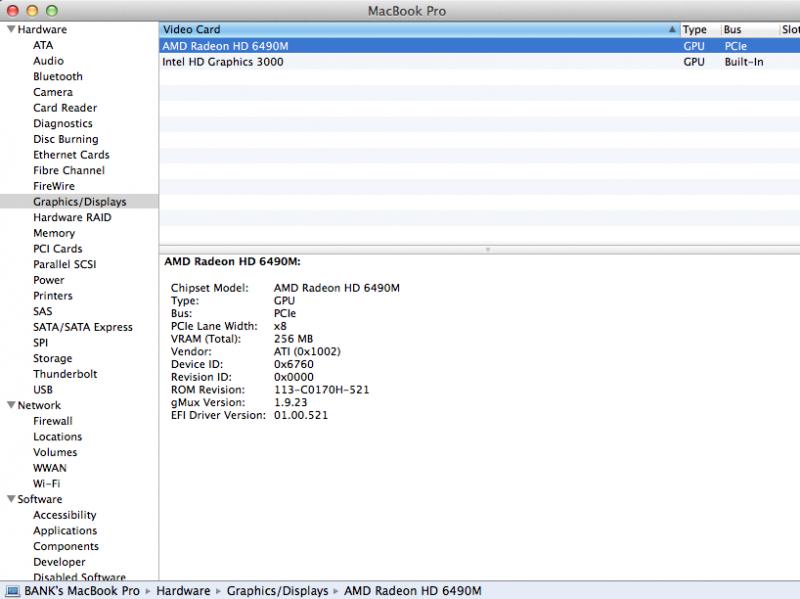Image resolution: width=800 pixels, height=599 pixels.
Task: Select Bluetooth in the Hardware list
Action: click(x=58, y=77)
